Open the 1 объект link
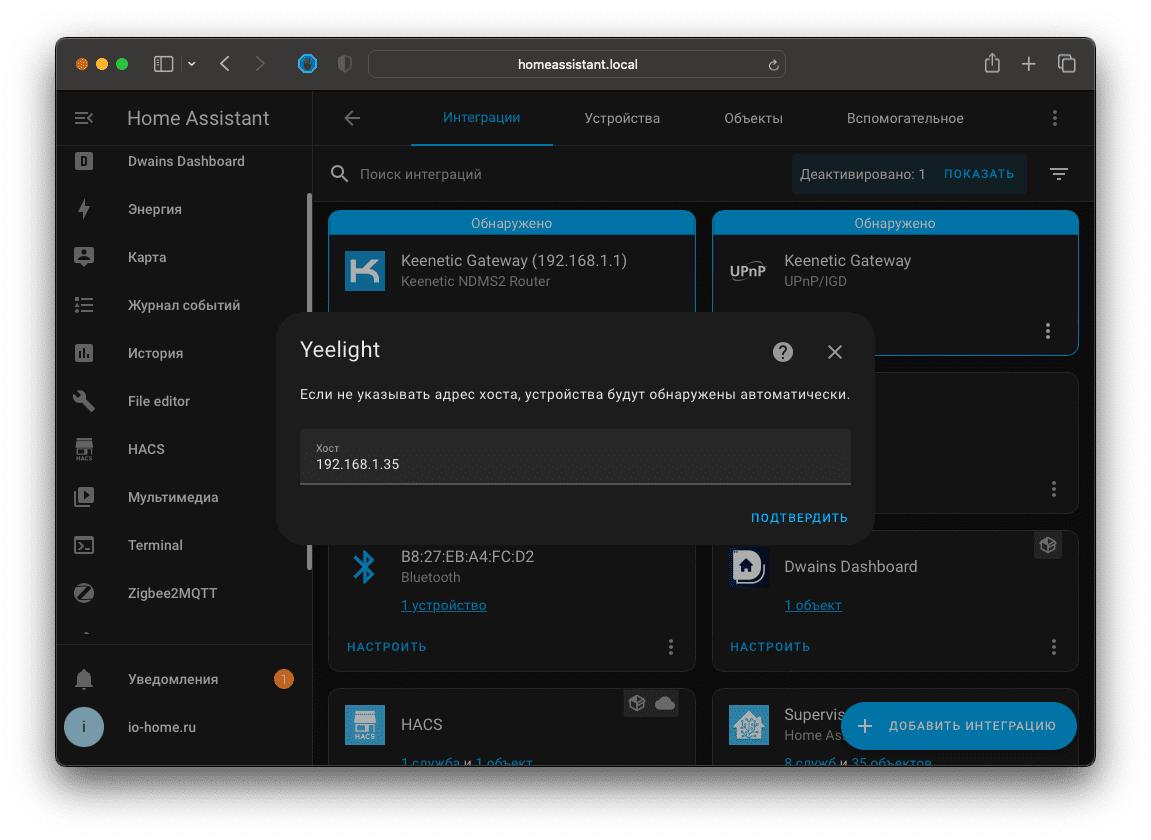Screen dimensions: 1151x840 click(813, 606)
